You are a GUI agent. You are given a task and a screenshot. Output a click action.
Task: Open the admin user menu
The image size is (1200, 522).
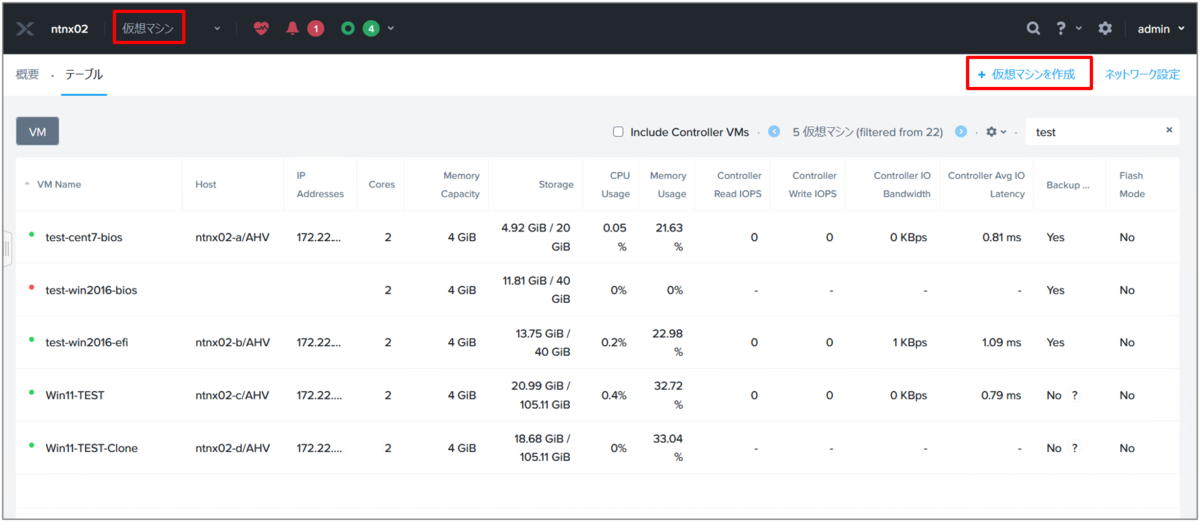(x=1159, y=29)
